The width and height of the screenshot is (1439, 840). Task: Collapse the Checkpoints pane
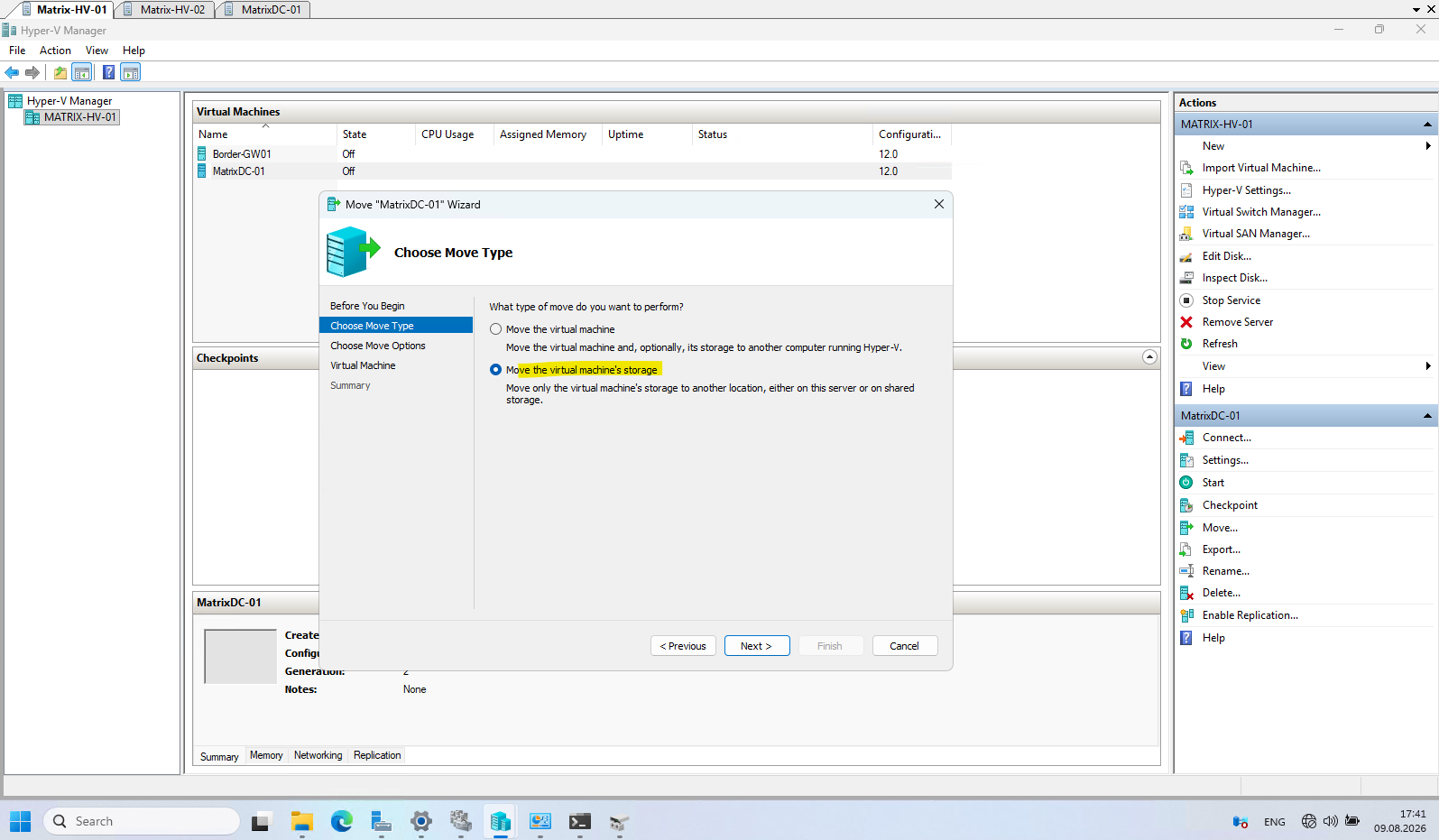1149,357
